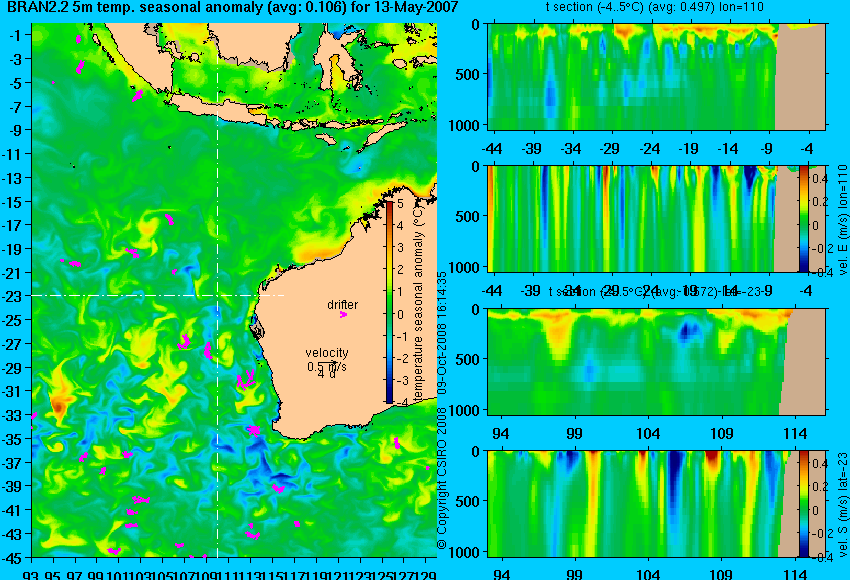This screenshot has height=580, width=850.
Task: Click the dashed horizontal lat=-23 section line
Action: 158,295
